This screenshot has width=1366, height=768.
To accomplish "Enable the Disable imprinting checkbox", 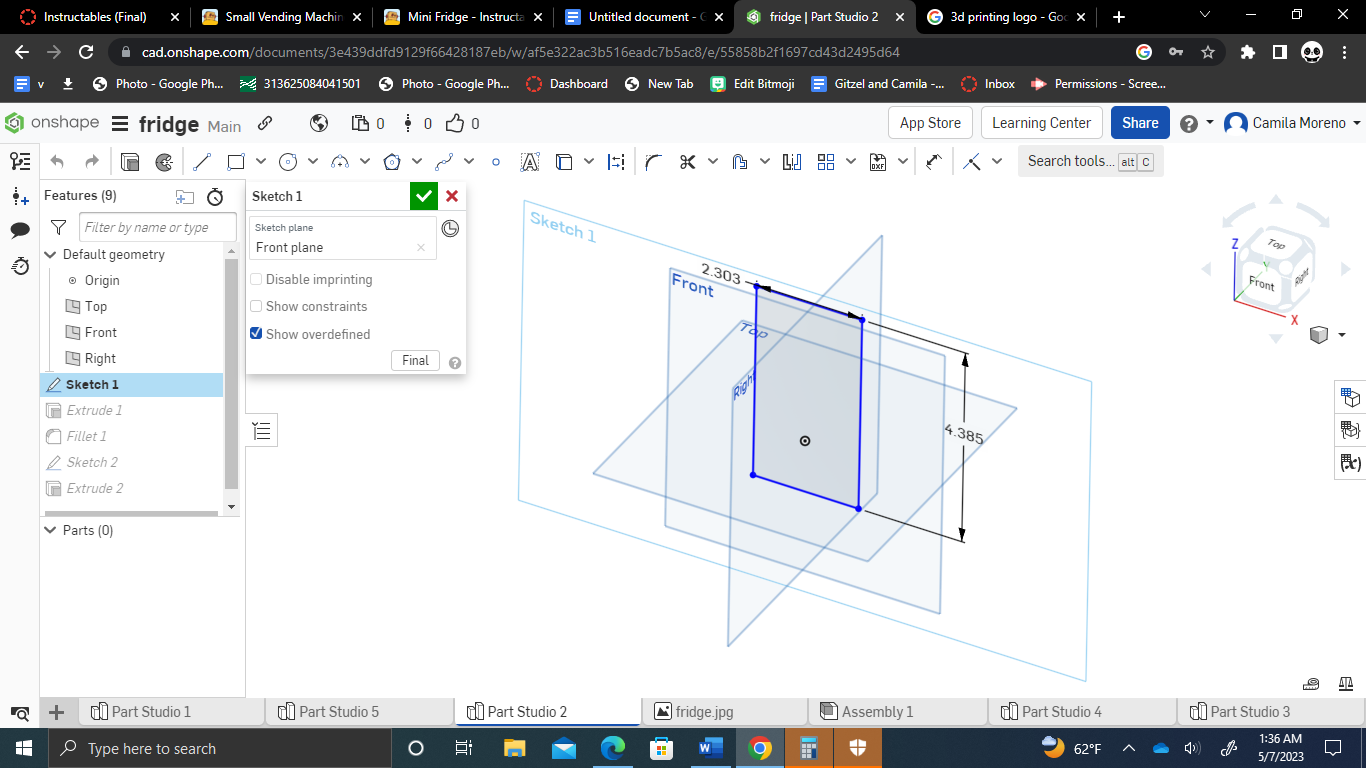I will [x=256, y=279].
